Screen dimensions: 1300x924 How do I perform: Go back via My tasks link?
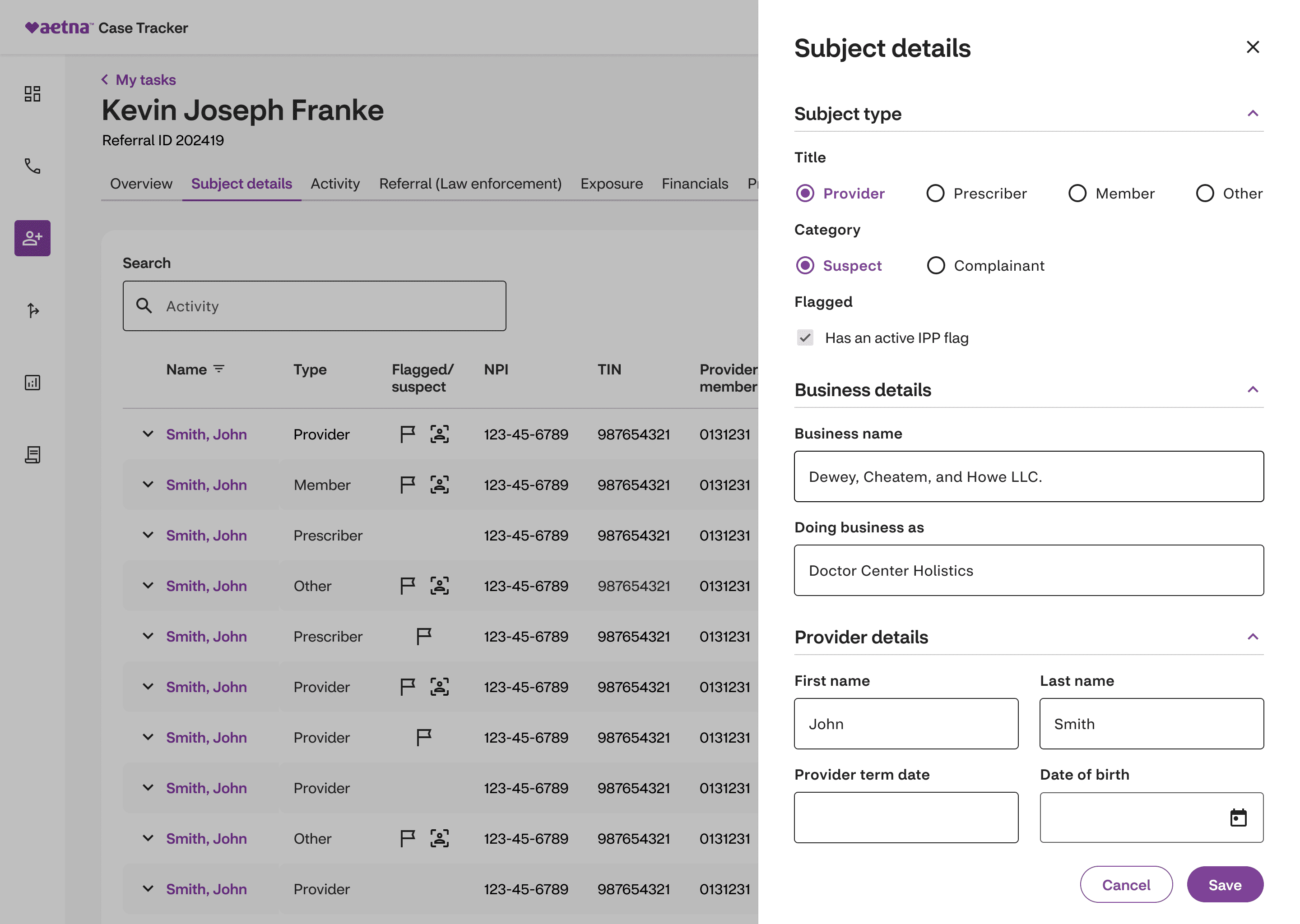(x=145, y=80)
